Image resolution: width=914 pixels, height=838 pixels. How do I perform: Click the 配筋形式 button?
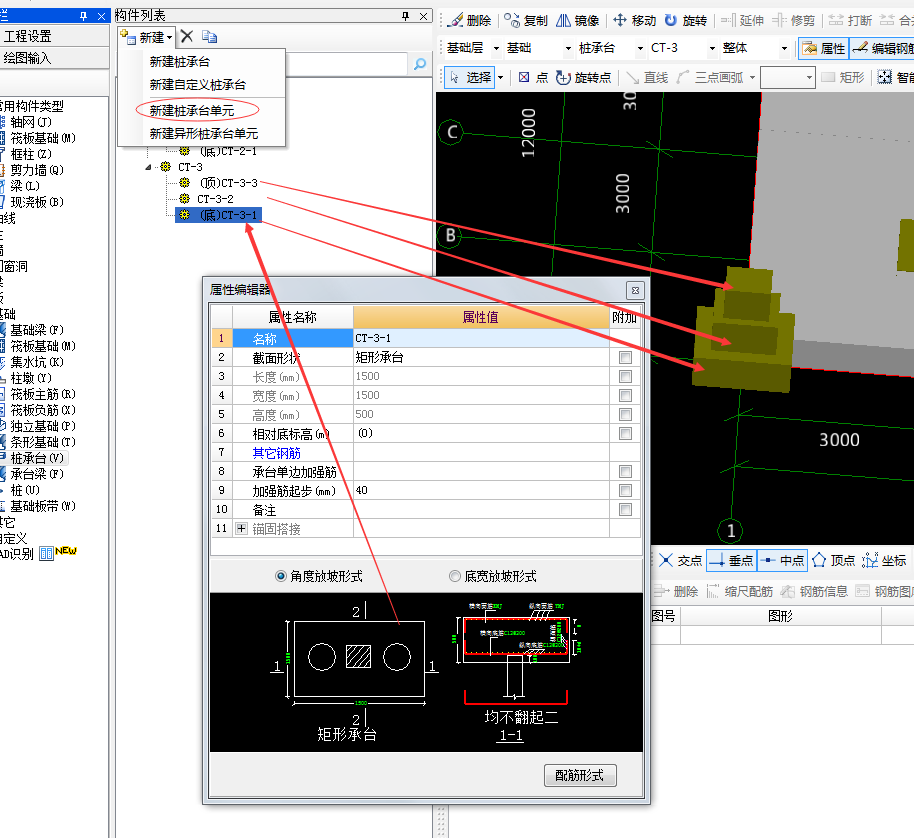(x=580, y=776)
